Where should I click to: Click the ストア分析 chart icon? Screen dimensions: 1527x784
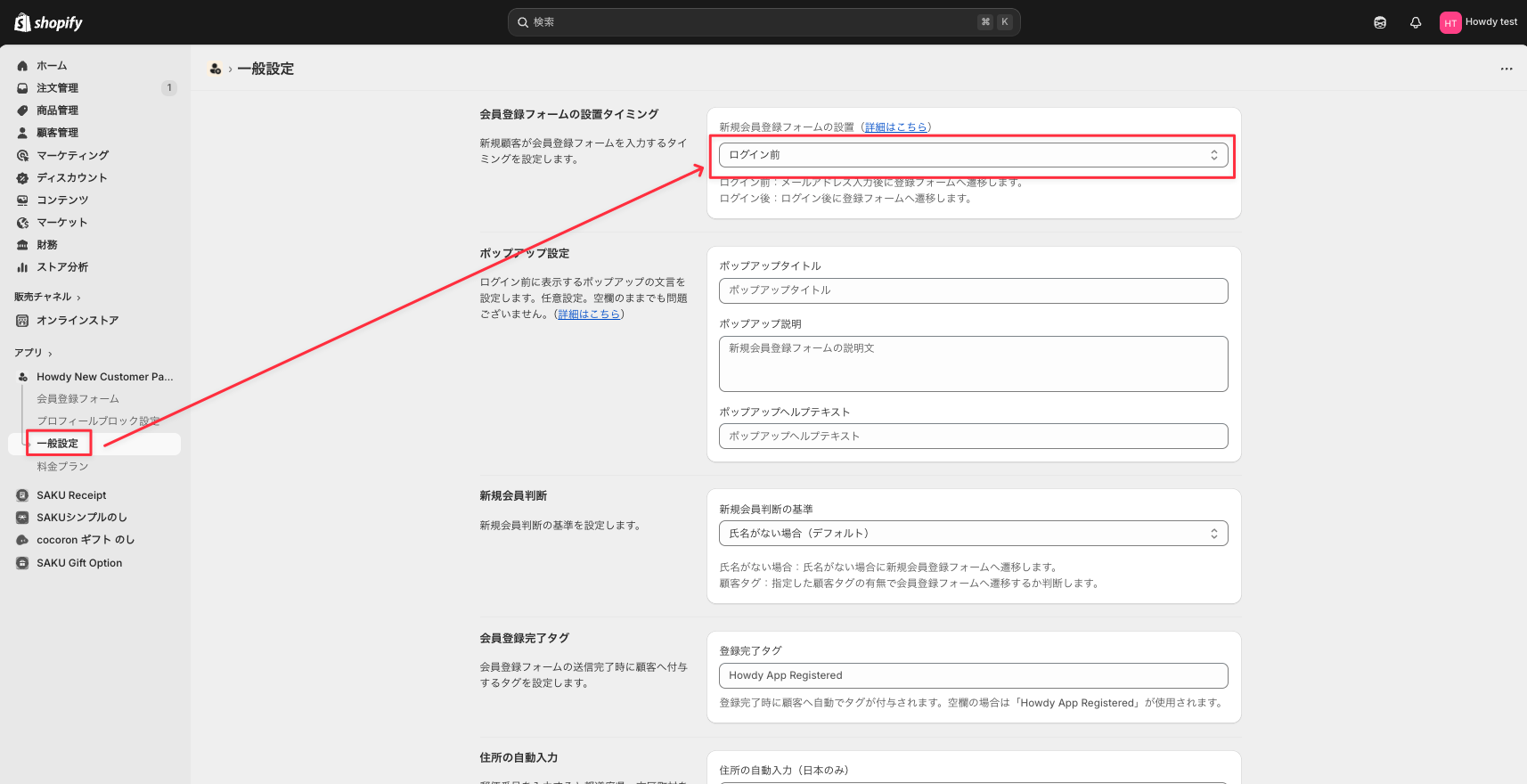(x=22, y=267)
